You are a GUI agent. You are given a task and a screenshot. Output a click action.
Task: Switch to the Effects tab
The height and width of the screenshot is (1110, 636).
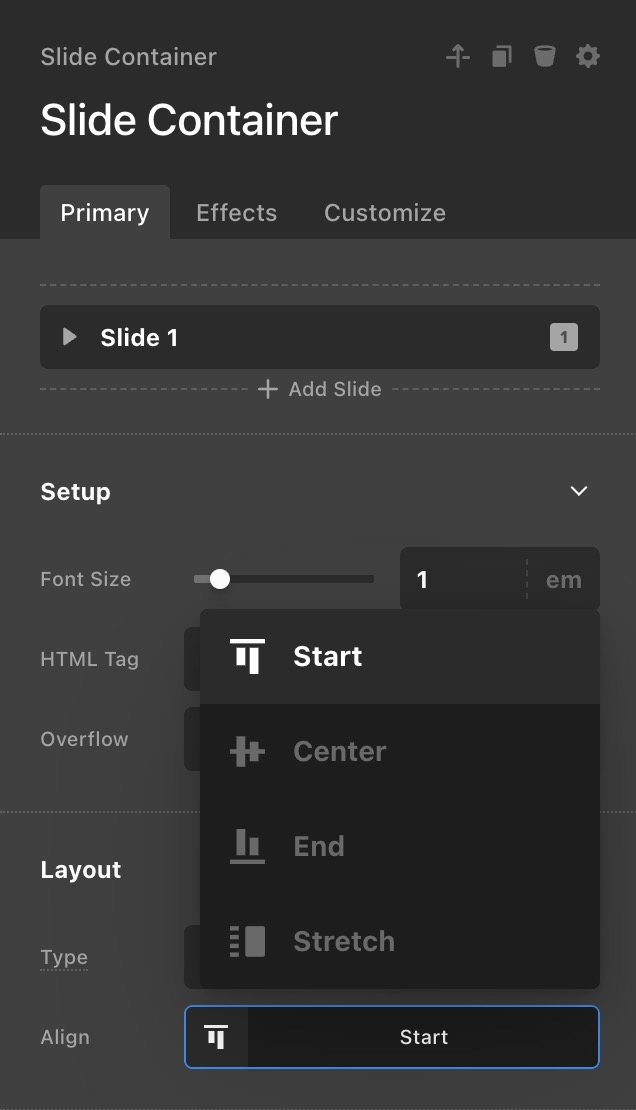[236, 213]
